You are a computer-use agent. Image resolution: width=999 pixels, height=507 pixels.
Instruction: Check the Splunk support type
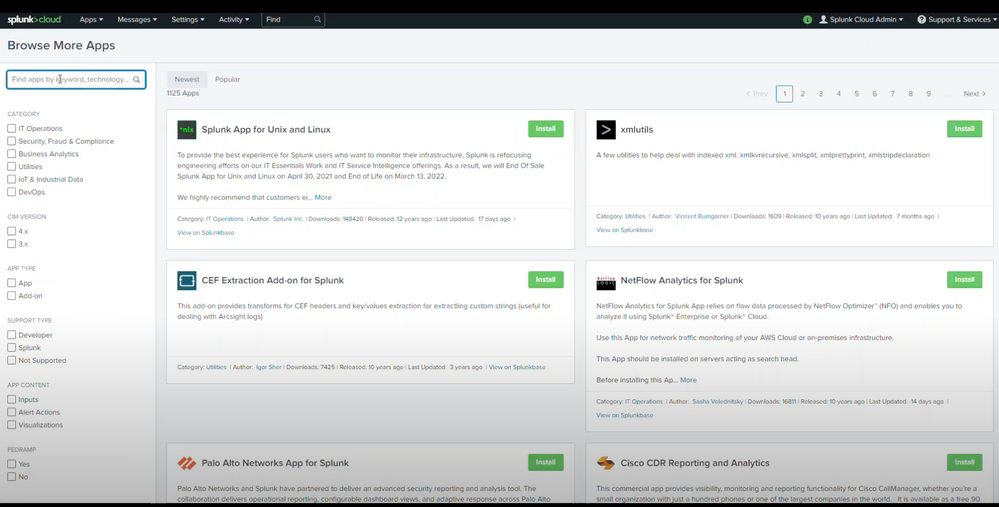click(11, 348)
